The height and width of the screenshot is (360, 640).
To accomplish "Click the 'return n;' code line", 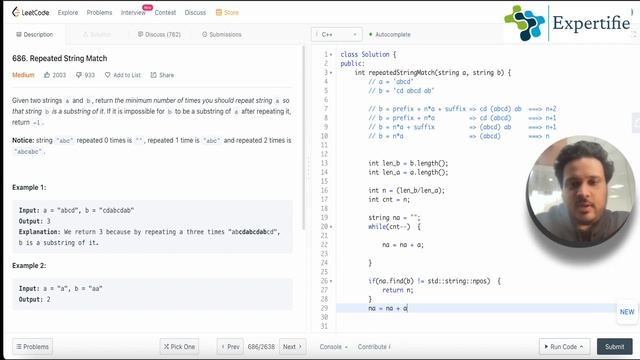I will [x=398, y=290].
